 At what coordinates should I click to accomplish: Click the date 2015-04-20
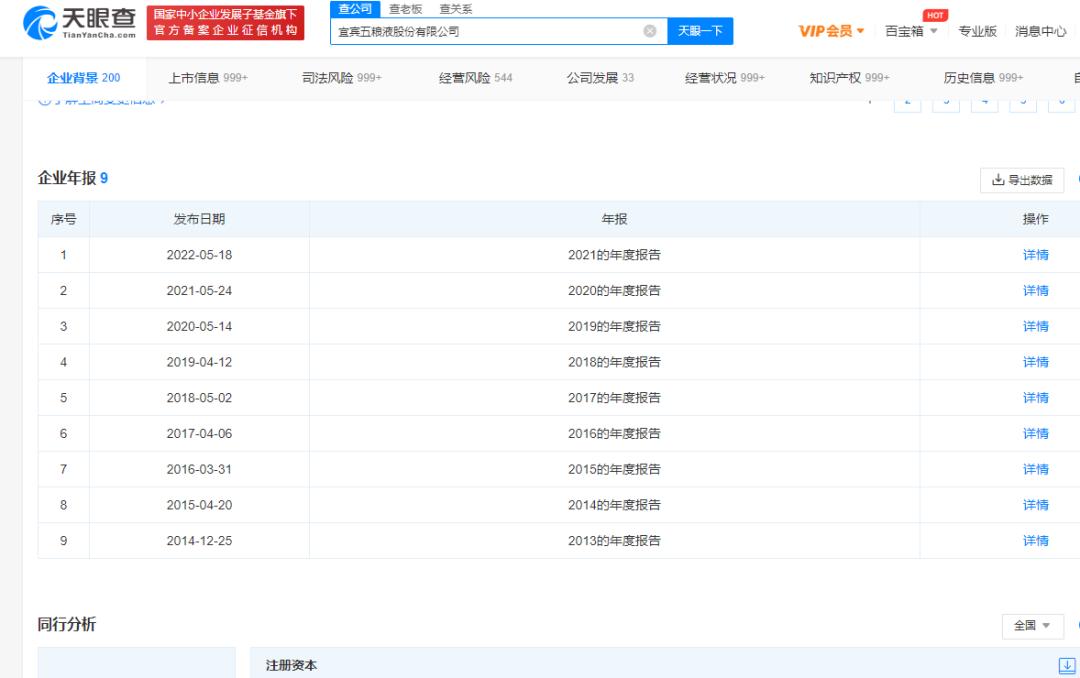[199, 505]
